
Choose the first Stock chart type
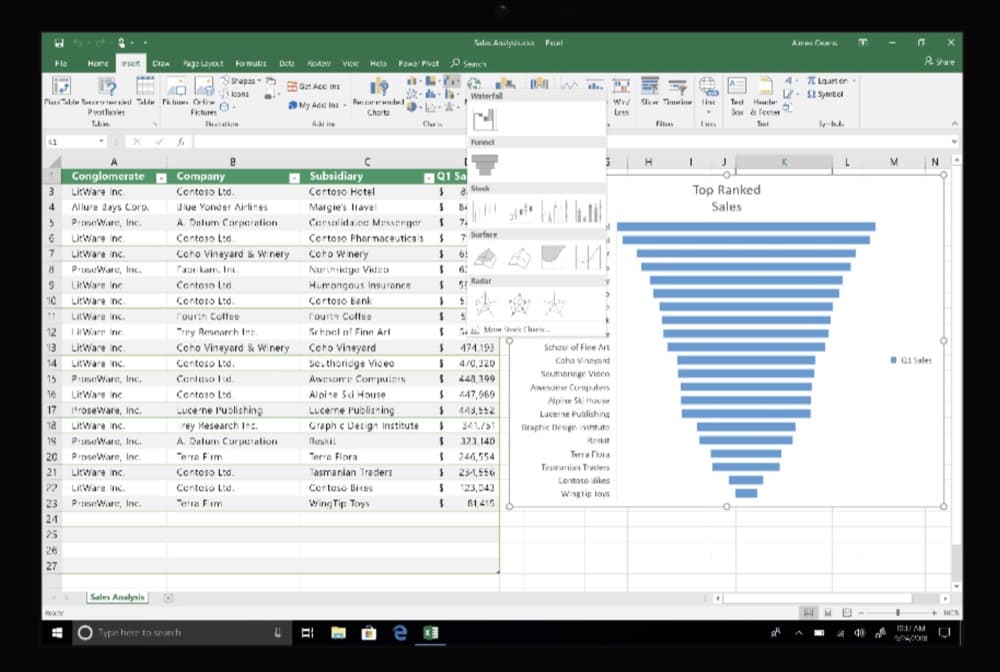485,211
